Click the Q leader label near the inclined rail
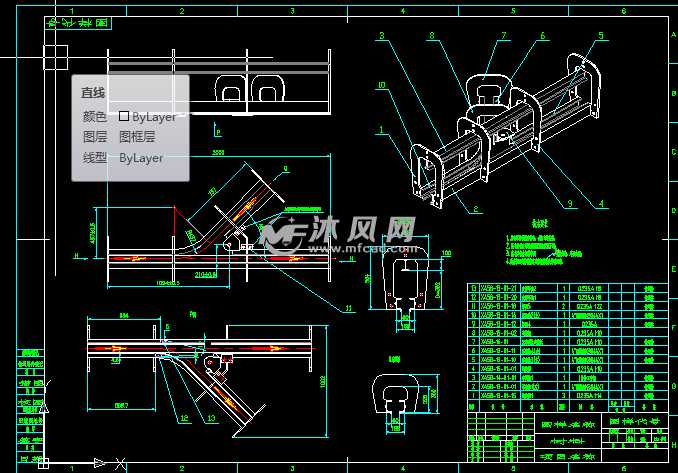678x473 pixels. pyautogui.click(x=285, y=169)
